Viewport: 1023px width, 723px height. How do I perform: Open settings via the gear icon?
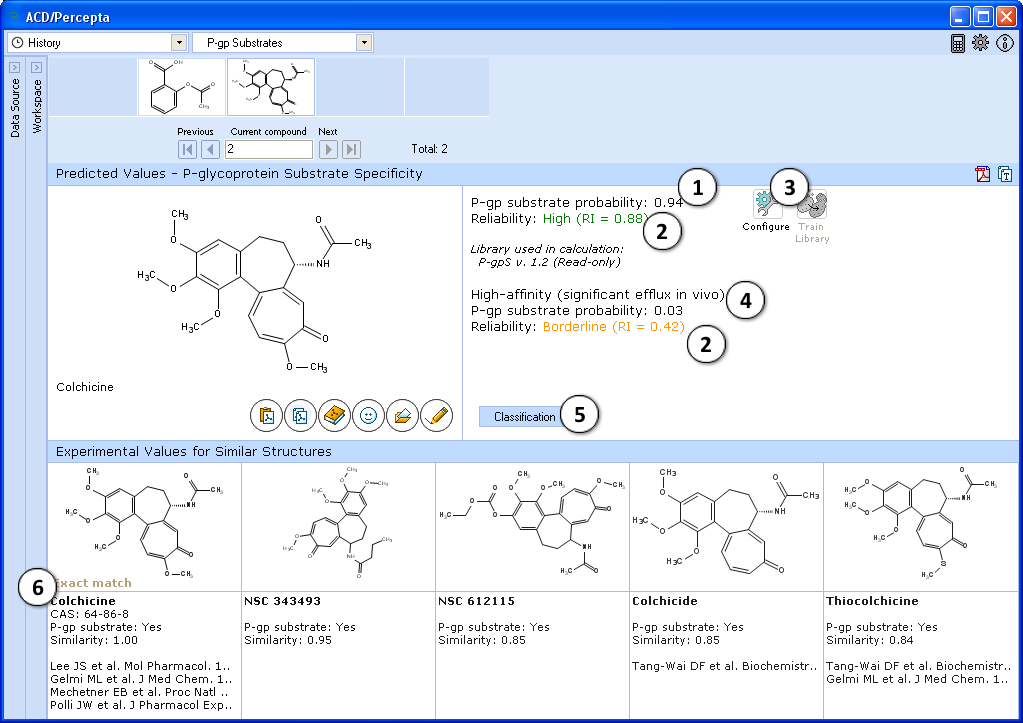(980, 43)
